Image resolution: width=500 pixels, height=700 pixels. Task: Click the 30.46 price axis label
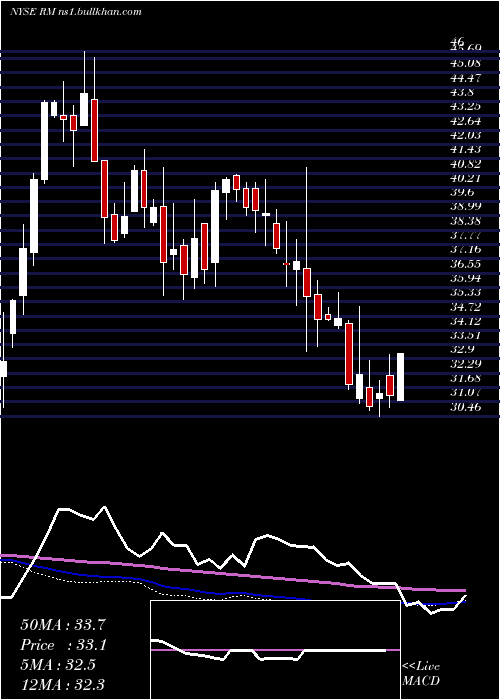pyautogui.click(x=466, y=407)
